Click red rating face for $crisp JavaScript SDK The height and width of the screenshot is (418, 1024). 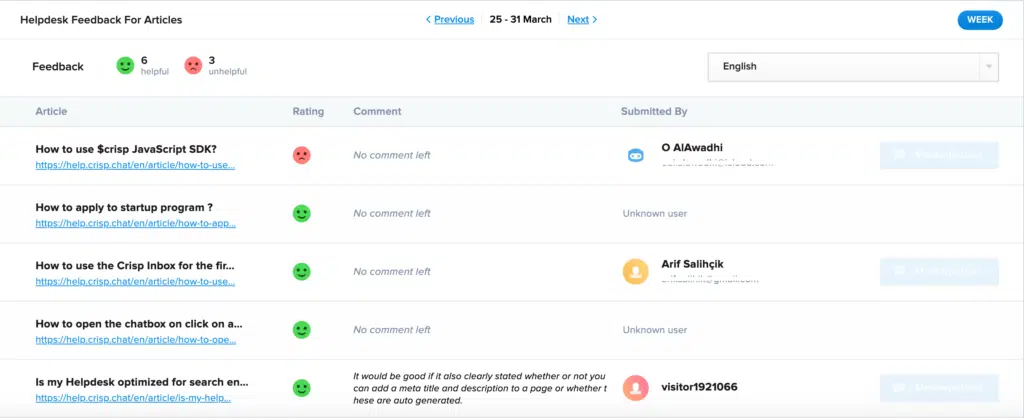pyautogui.click(x=301, y=155)
